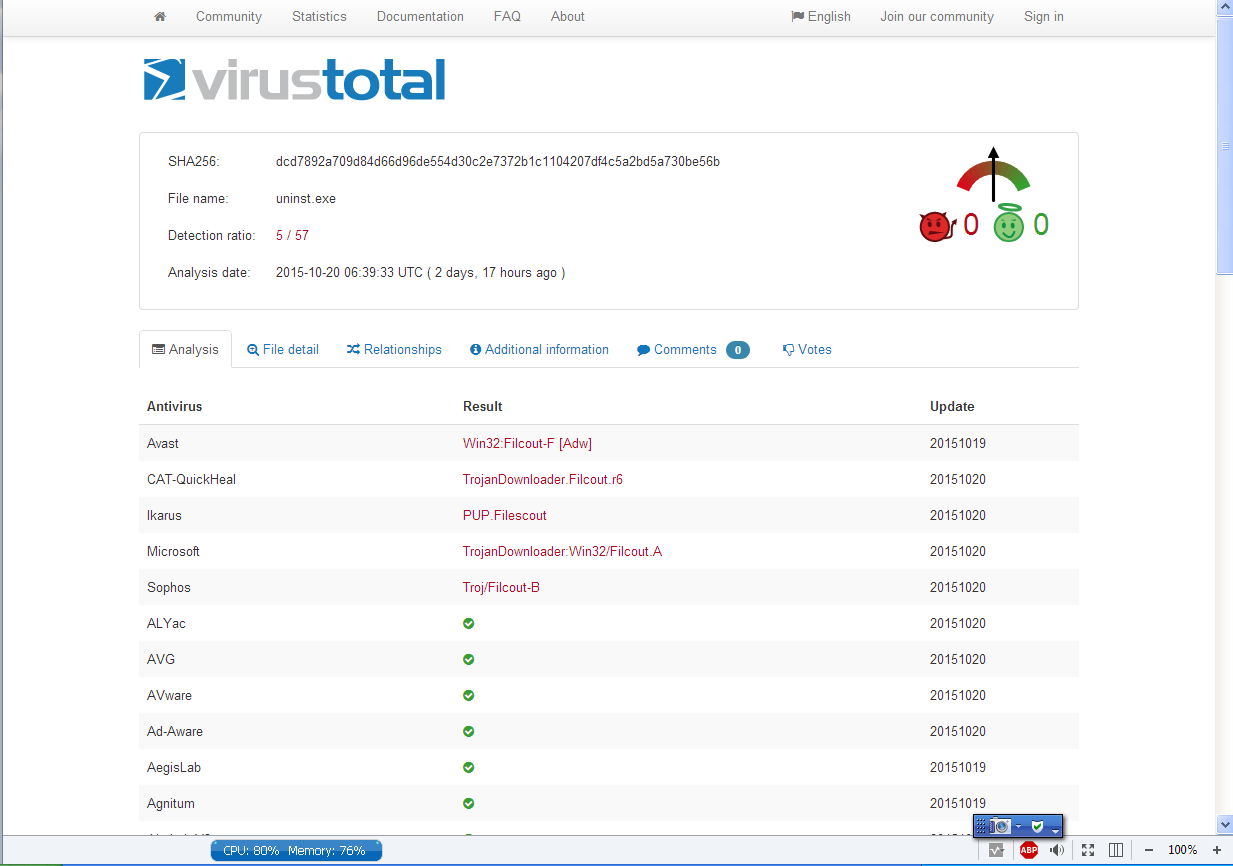Click green shield icon in floating toolbar
Screen dimensions: 1233x866
[x=1038, y=826]
